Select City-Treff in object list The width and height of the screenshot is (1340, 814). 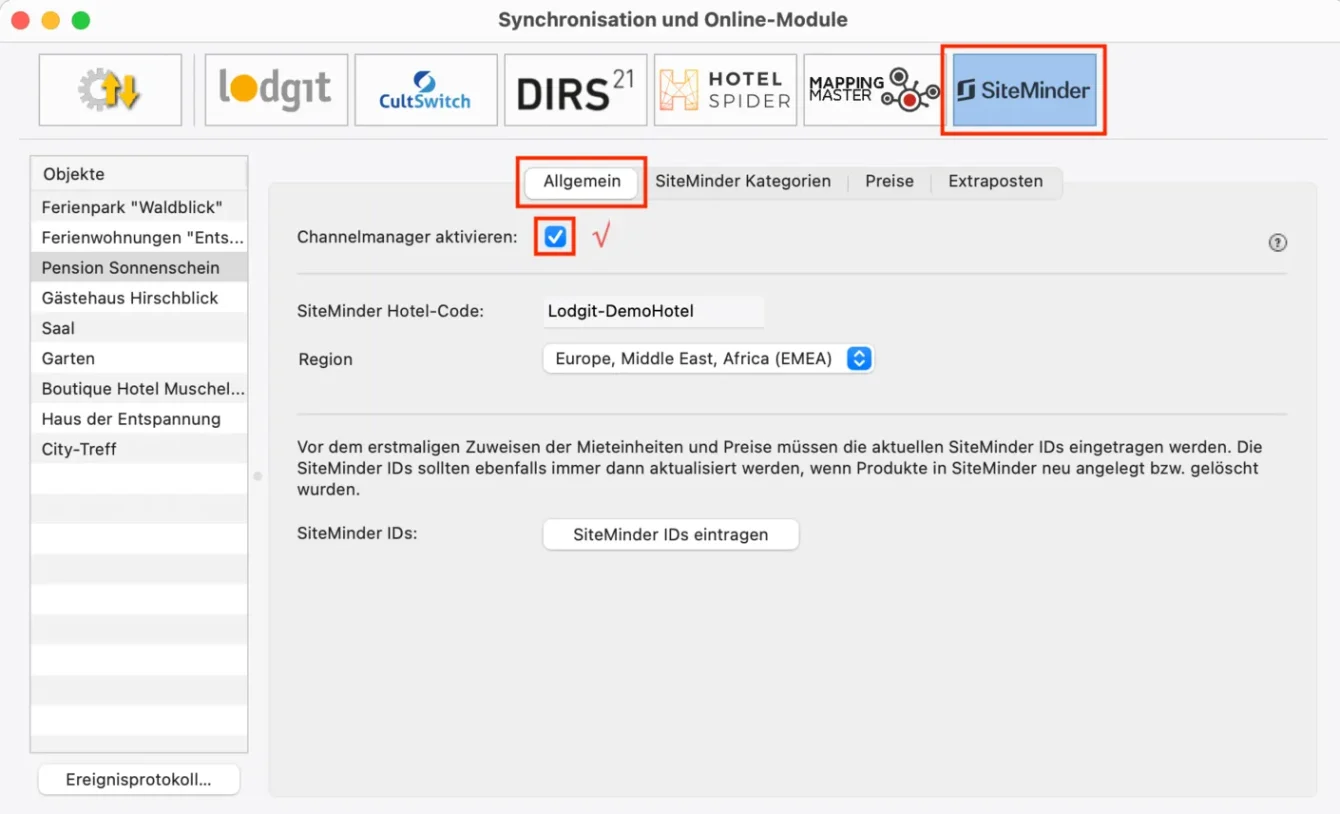(x=139, y=449)
